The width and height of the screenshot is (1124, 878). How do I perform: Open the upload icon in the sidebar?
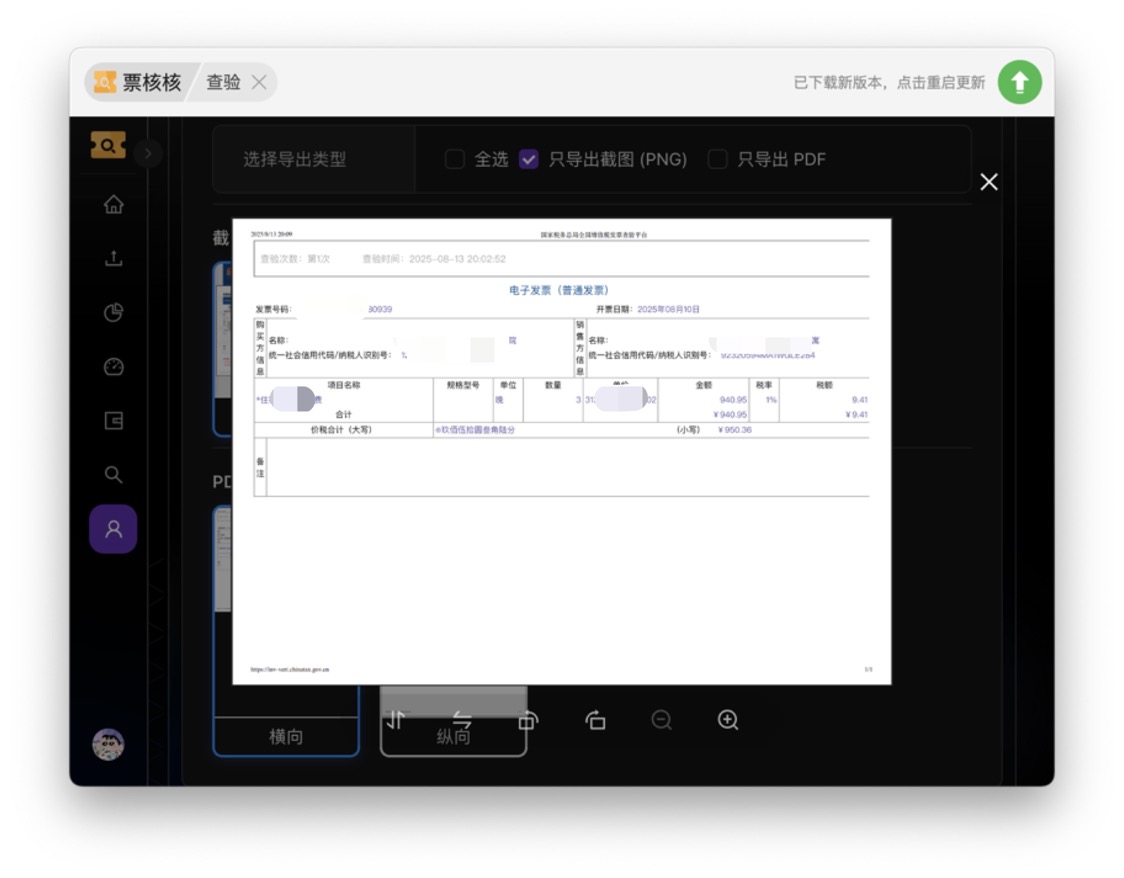point(113,258)
